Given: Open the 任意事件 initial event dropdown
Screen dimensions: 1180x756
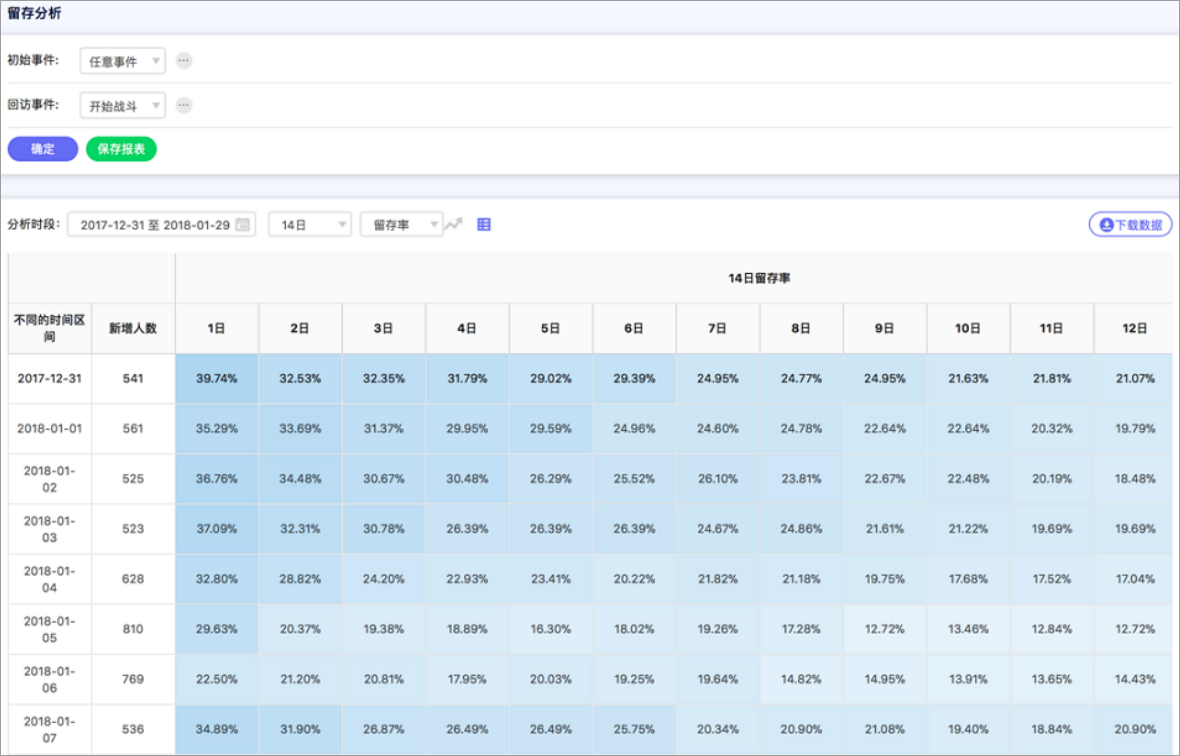Looking at the screenshot, I should [123, 61].
